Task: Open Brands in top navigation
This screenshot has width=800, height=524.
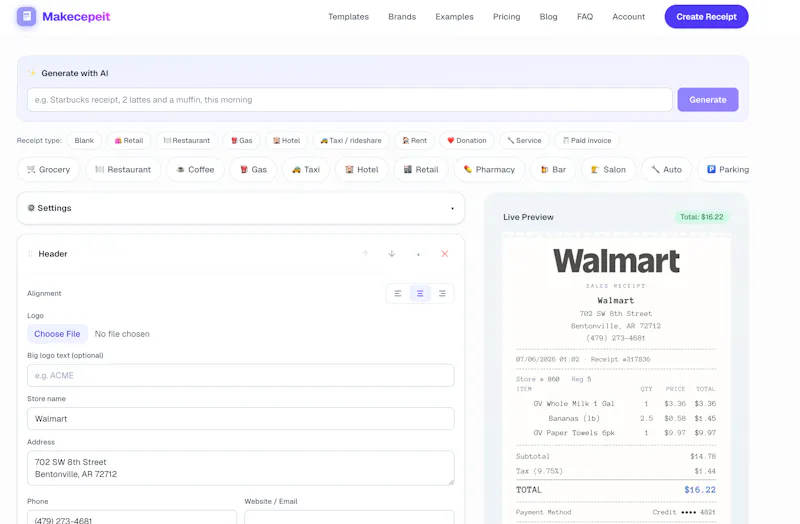Action: pos(402,17)
